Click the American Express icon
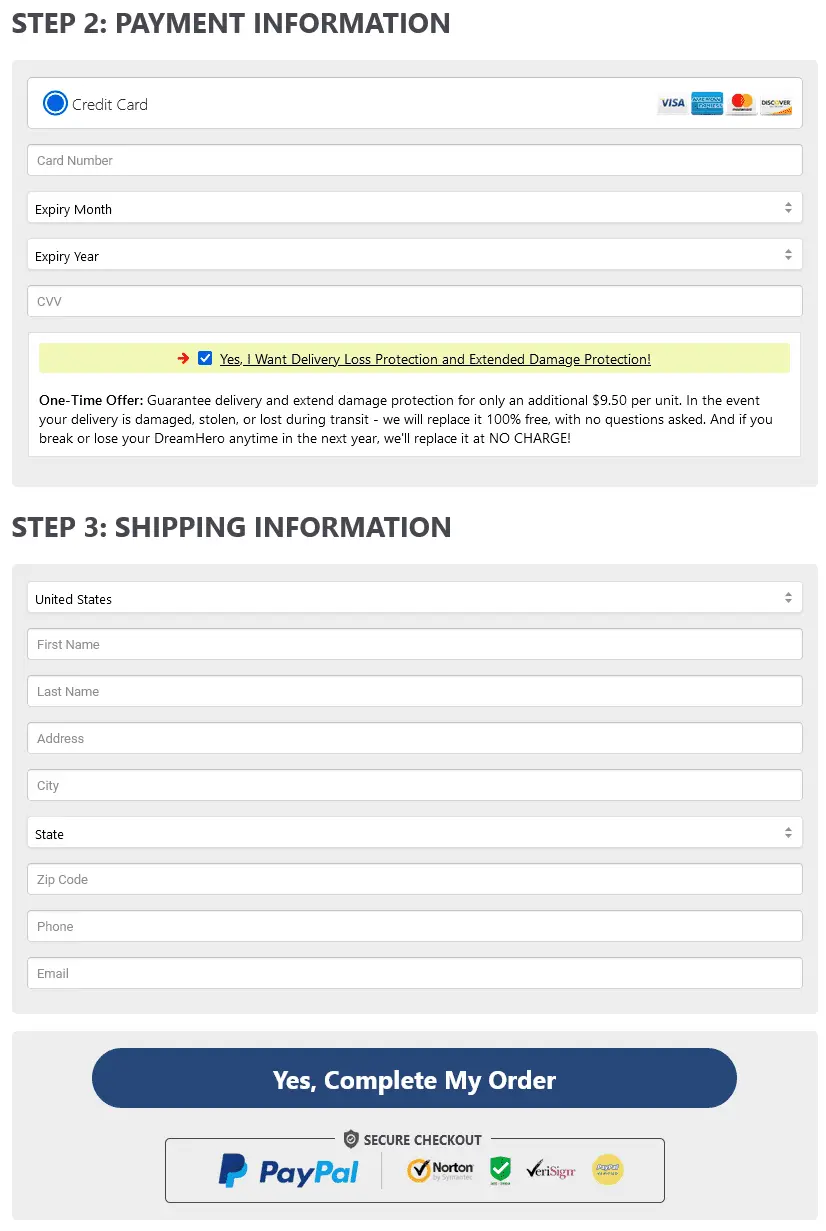The height and width of the screenshot is (1231, 826). point(707,103)
